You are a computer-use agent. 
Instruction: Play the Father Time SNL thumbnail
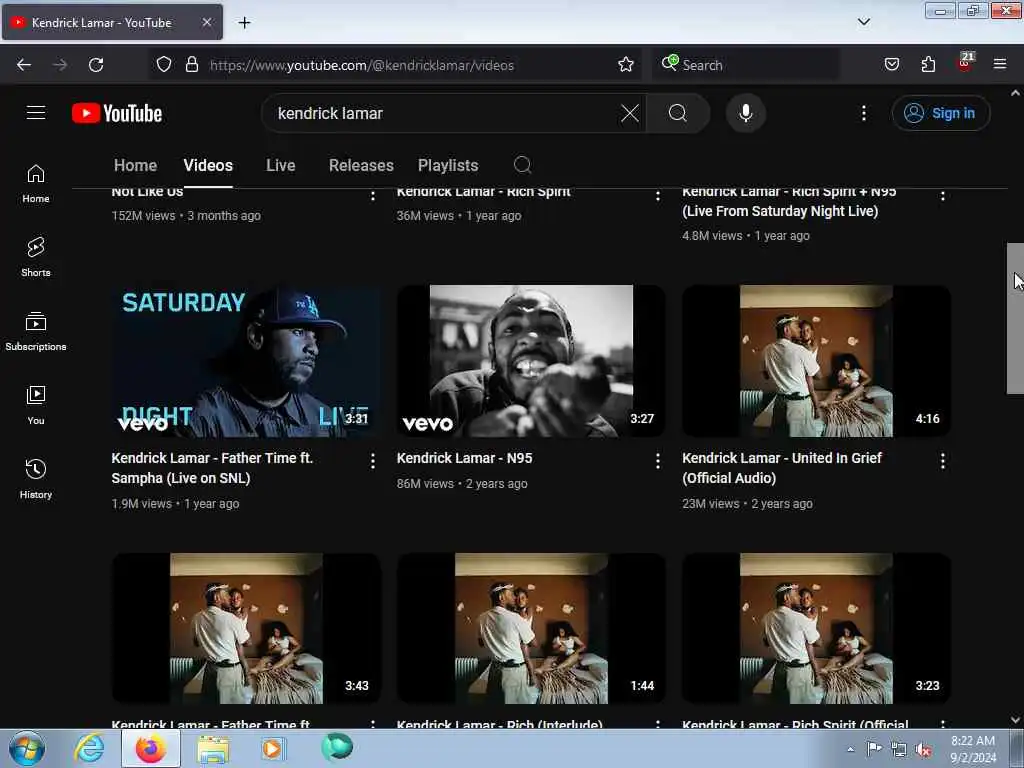246,360
